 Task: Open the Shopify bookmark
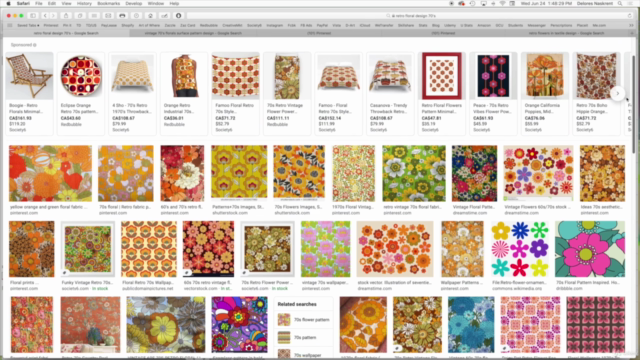click(127, 25)
